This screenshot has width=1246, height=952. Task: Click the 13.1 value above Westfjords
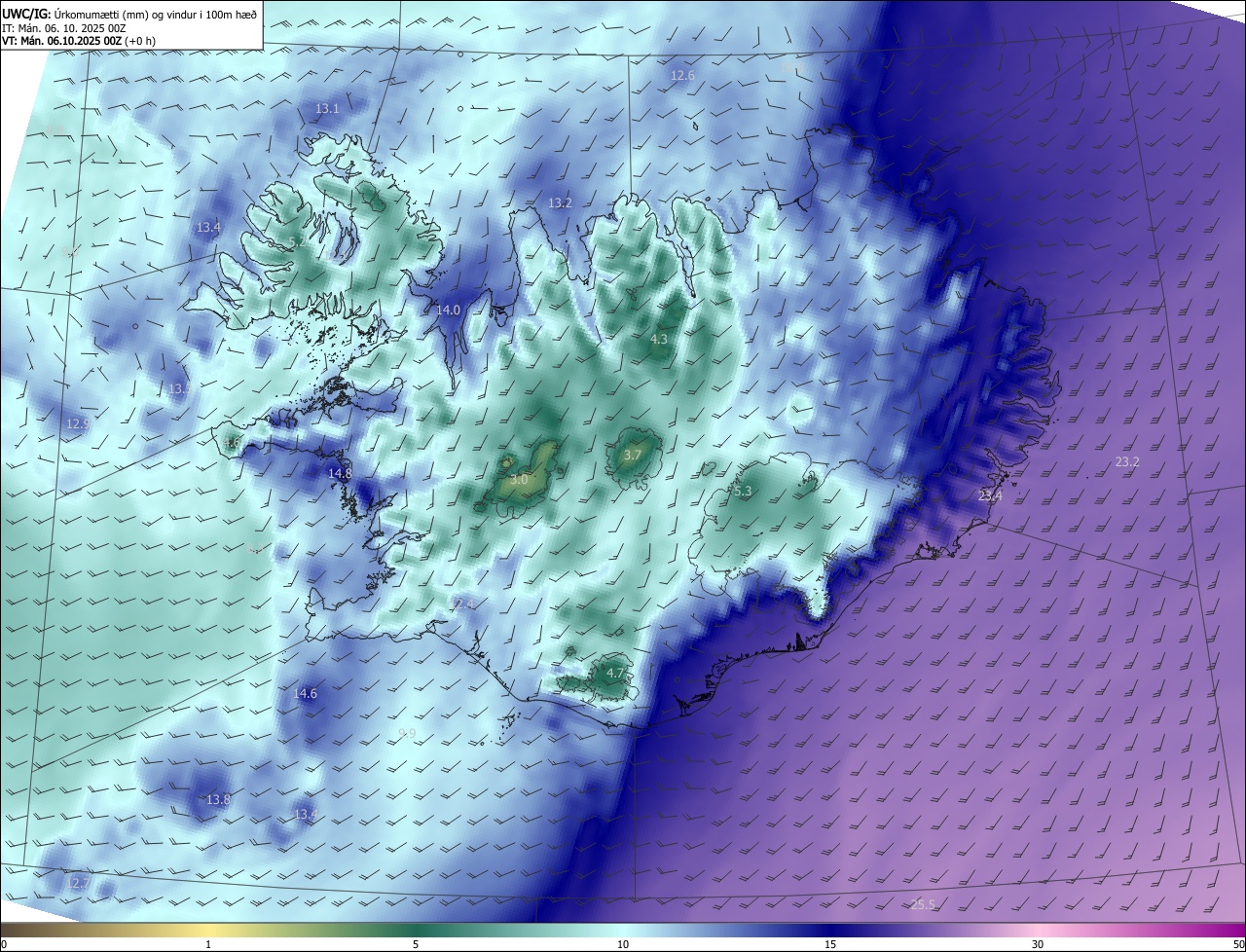[x=327, y=108]
